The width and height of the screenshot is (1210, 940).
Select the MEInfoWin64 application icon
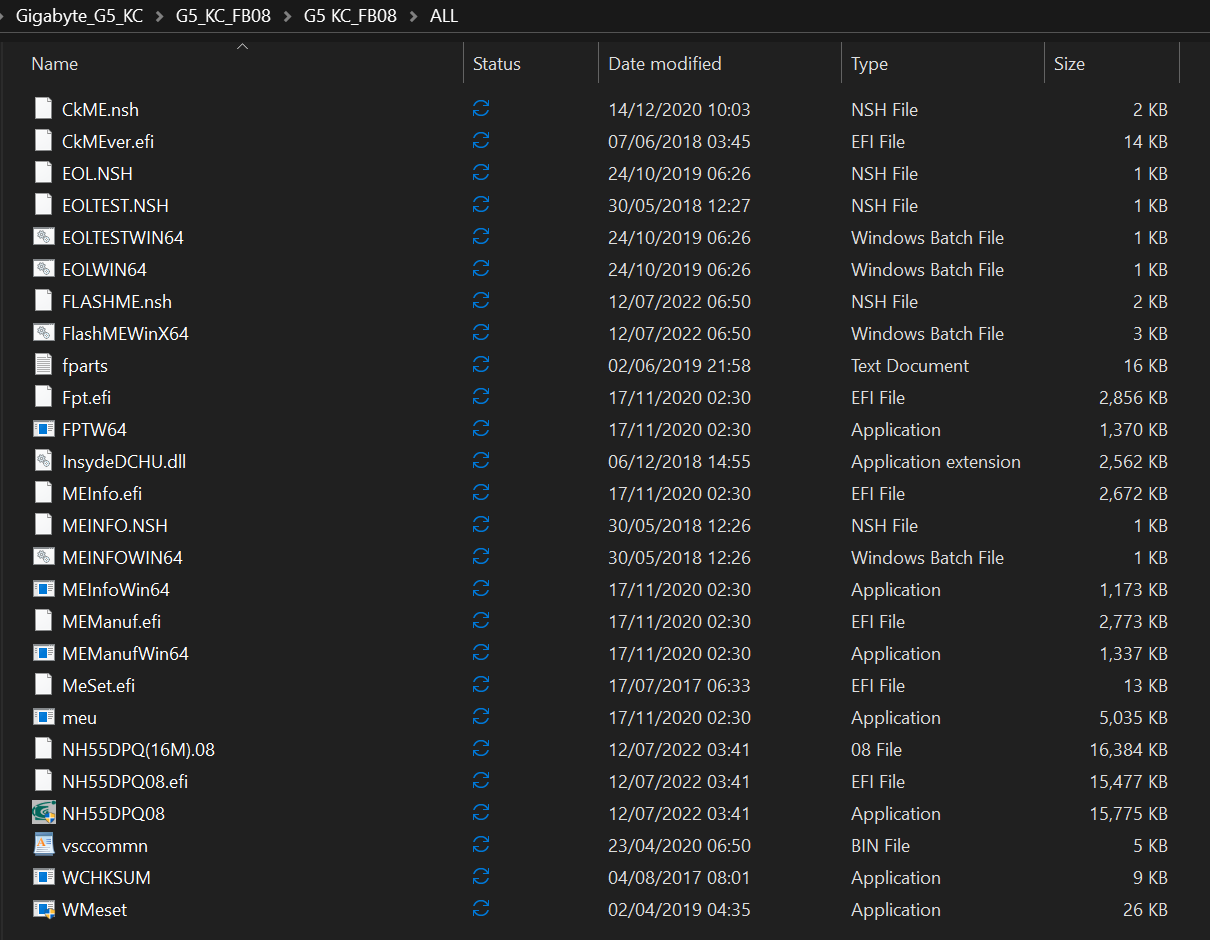pos(43,589)
